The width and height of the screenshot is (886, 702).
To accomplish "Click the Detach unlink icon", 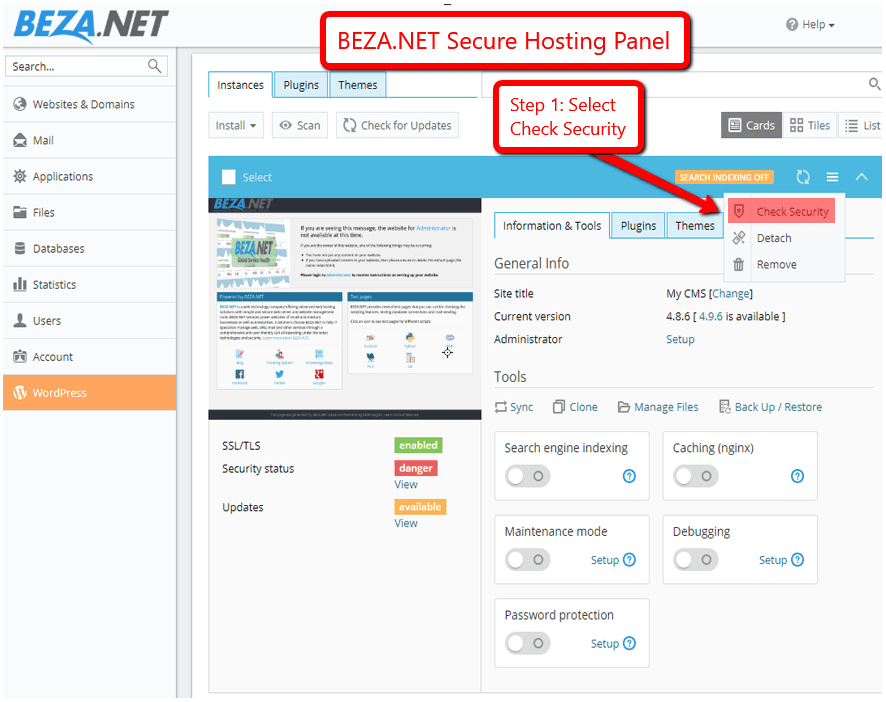I will coord(739,238).
